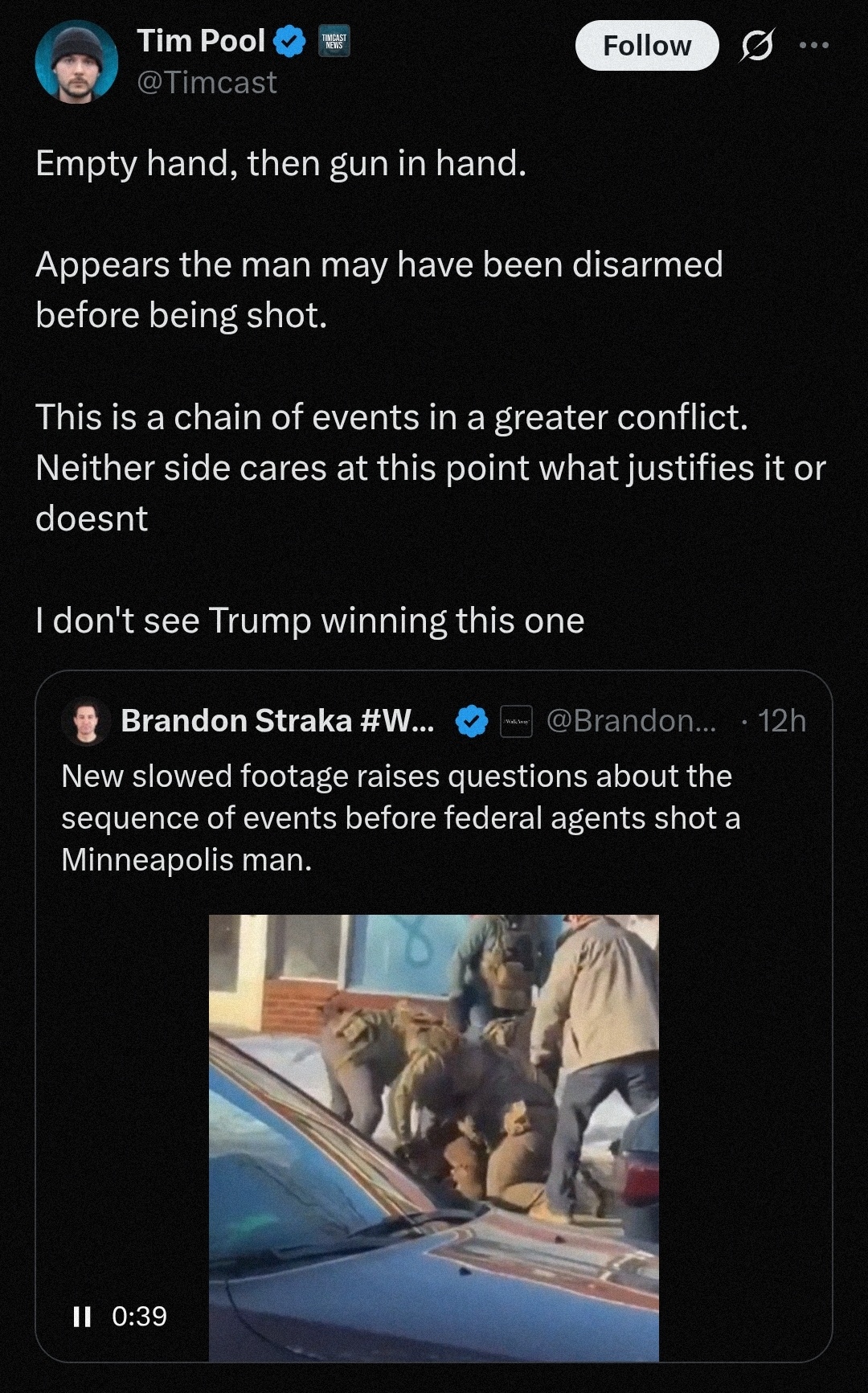
Task: Open the Tim Pool display name
Action: coord(201,41)
